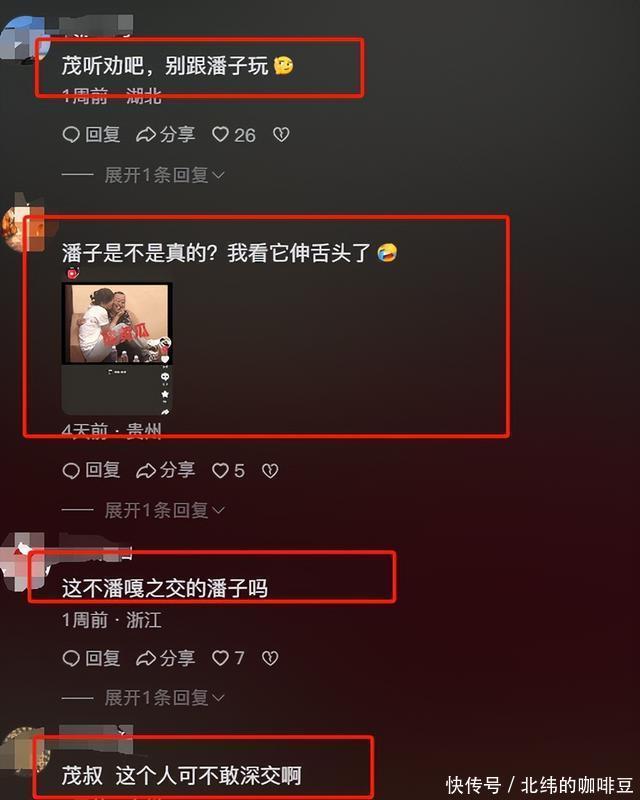
Task: Reply to the 潘子是不是真的 comment
Action: coord(91,470)
